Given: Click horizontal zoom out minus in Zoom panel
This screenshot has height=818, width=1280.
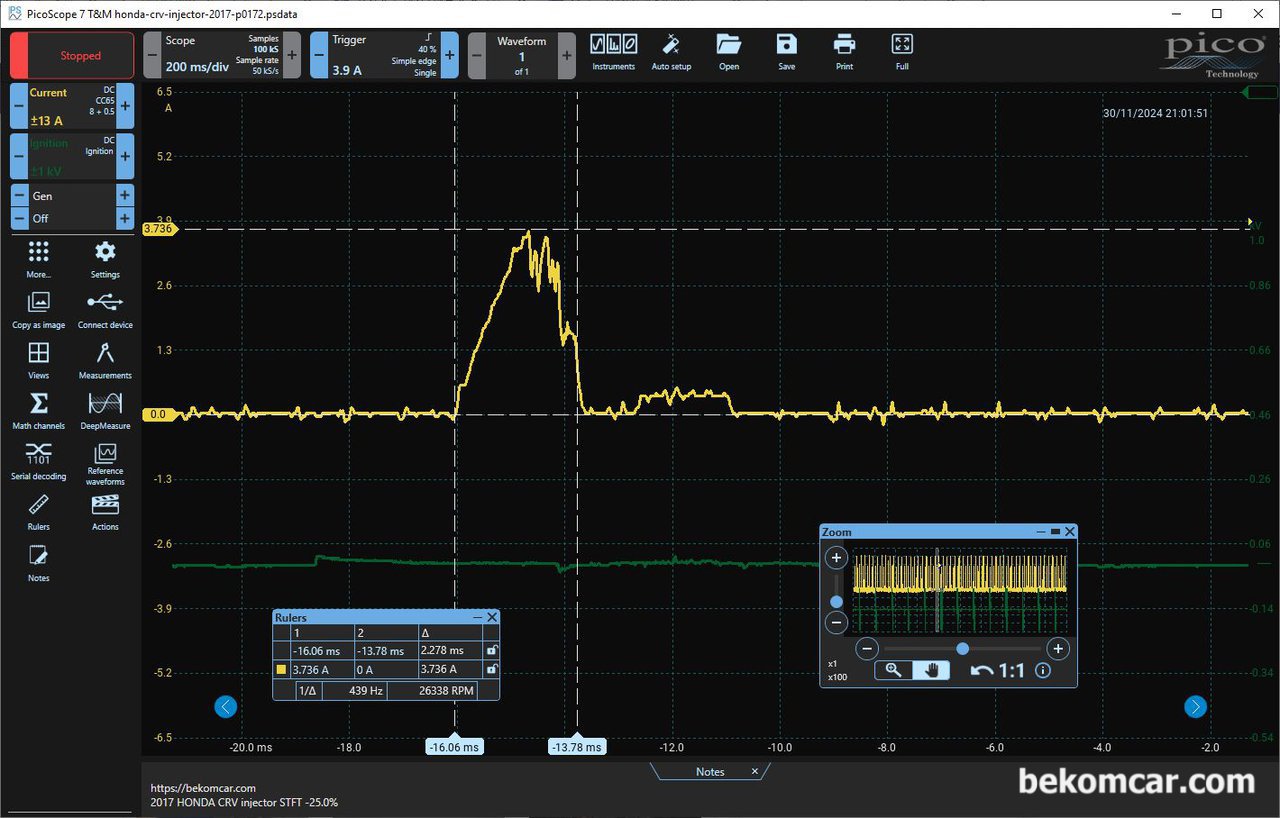Looking at the screenshot, I should 867,648.
